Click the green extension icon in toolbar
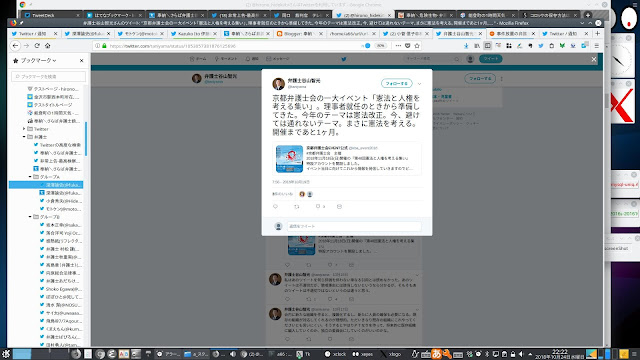 click(x=562, y=46)
